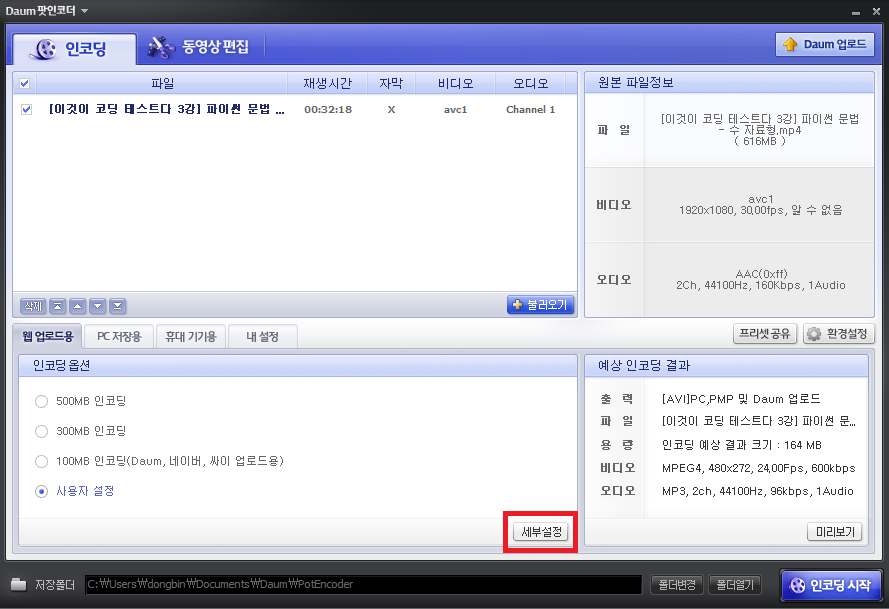Select the 웹 업로드용 tab
Image resolution: width=889 pixels, height=609 pixels.
(48, 336)
